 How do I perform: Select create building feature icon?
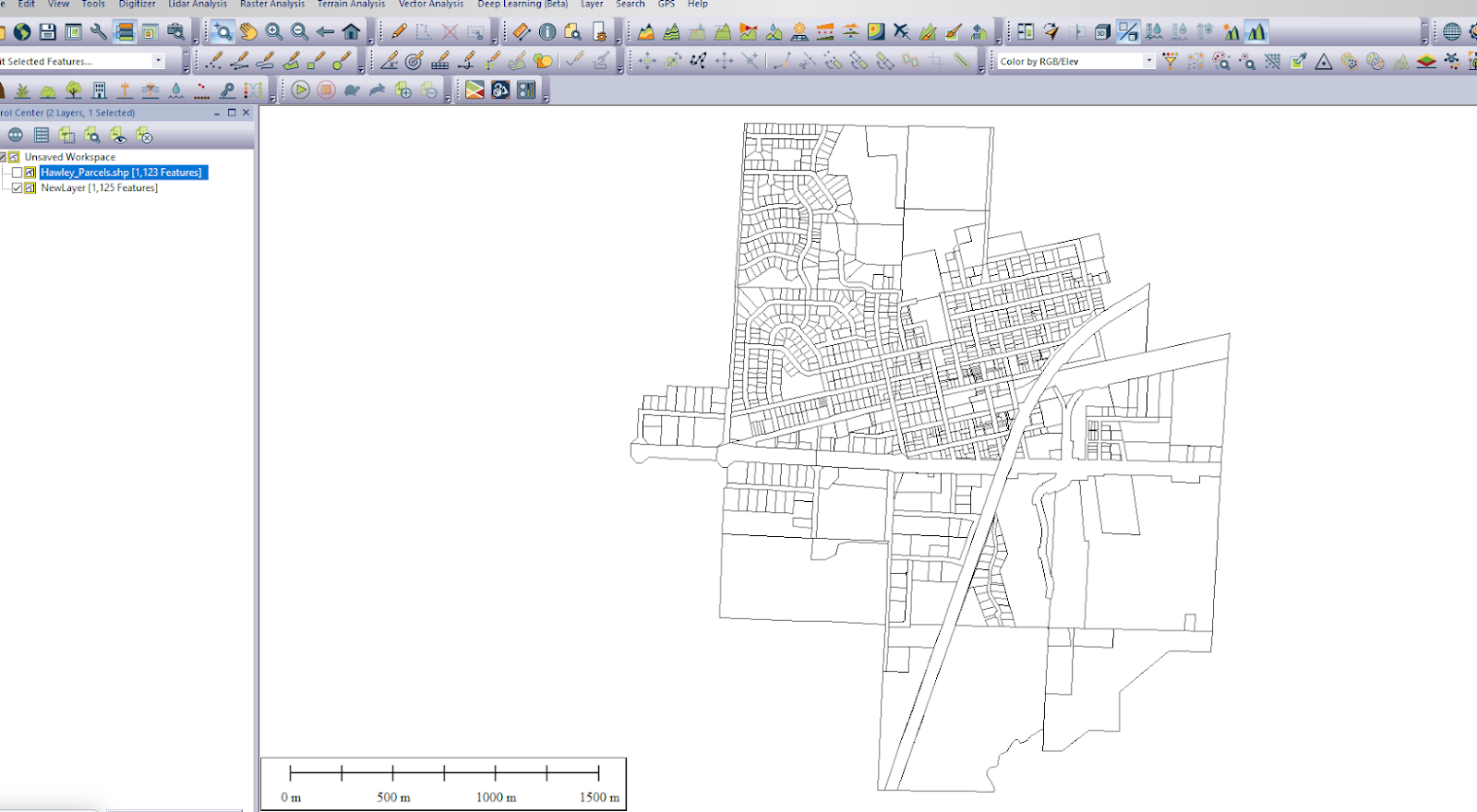100,90
